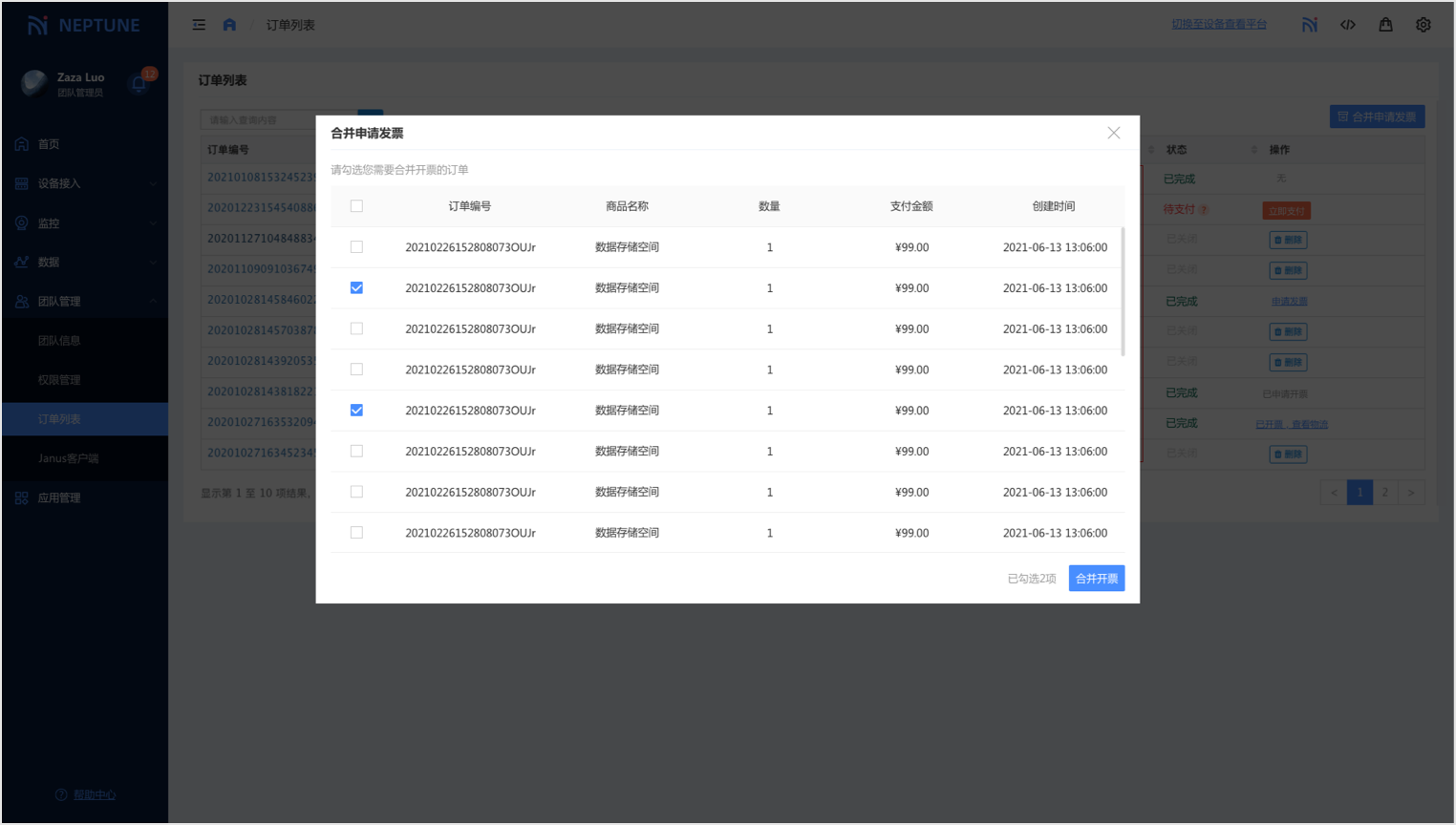This screenshot has height=825, width=1456.
Task: Close the merge invoice dialog
Action: [1113, 133]
